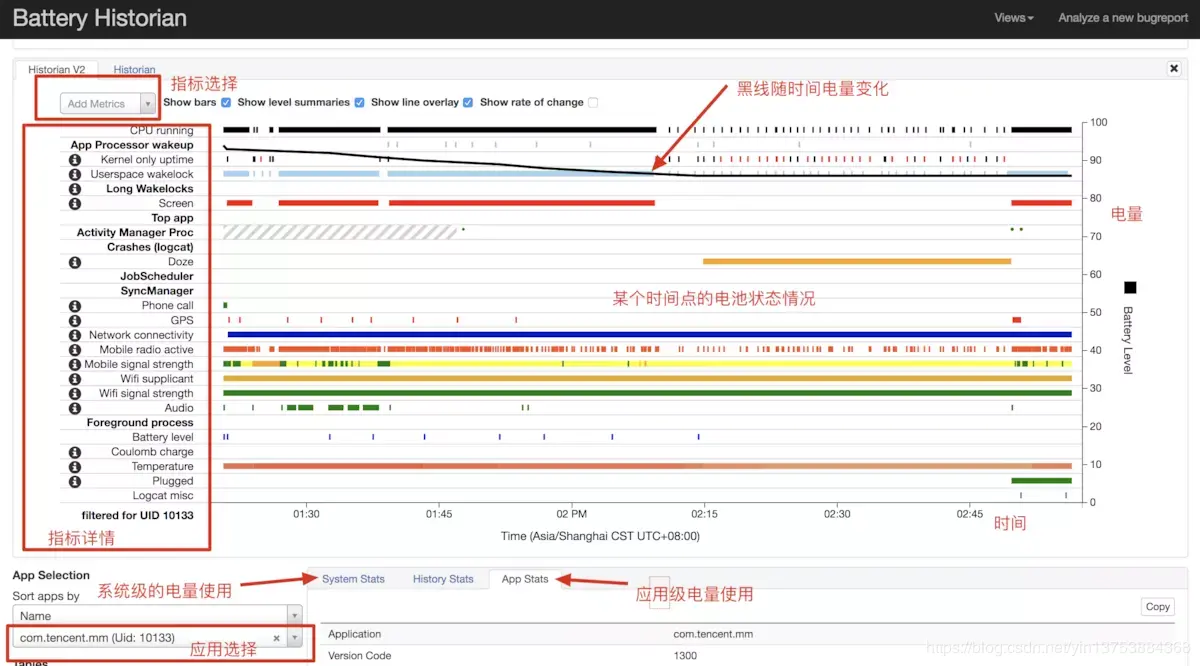Screen dimensions: 1200x666
Task: Toggle Show bars checkbox
Action: tap(226, 102)
